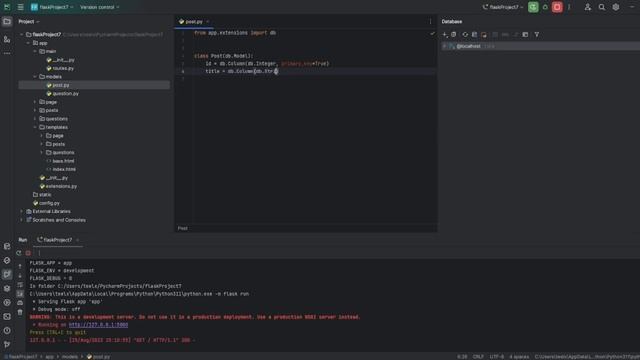Open editor tab options (three dots)
This screenshot has height=360, width=640.
pyautogui.click(x=430, y=22)
